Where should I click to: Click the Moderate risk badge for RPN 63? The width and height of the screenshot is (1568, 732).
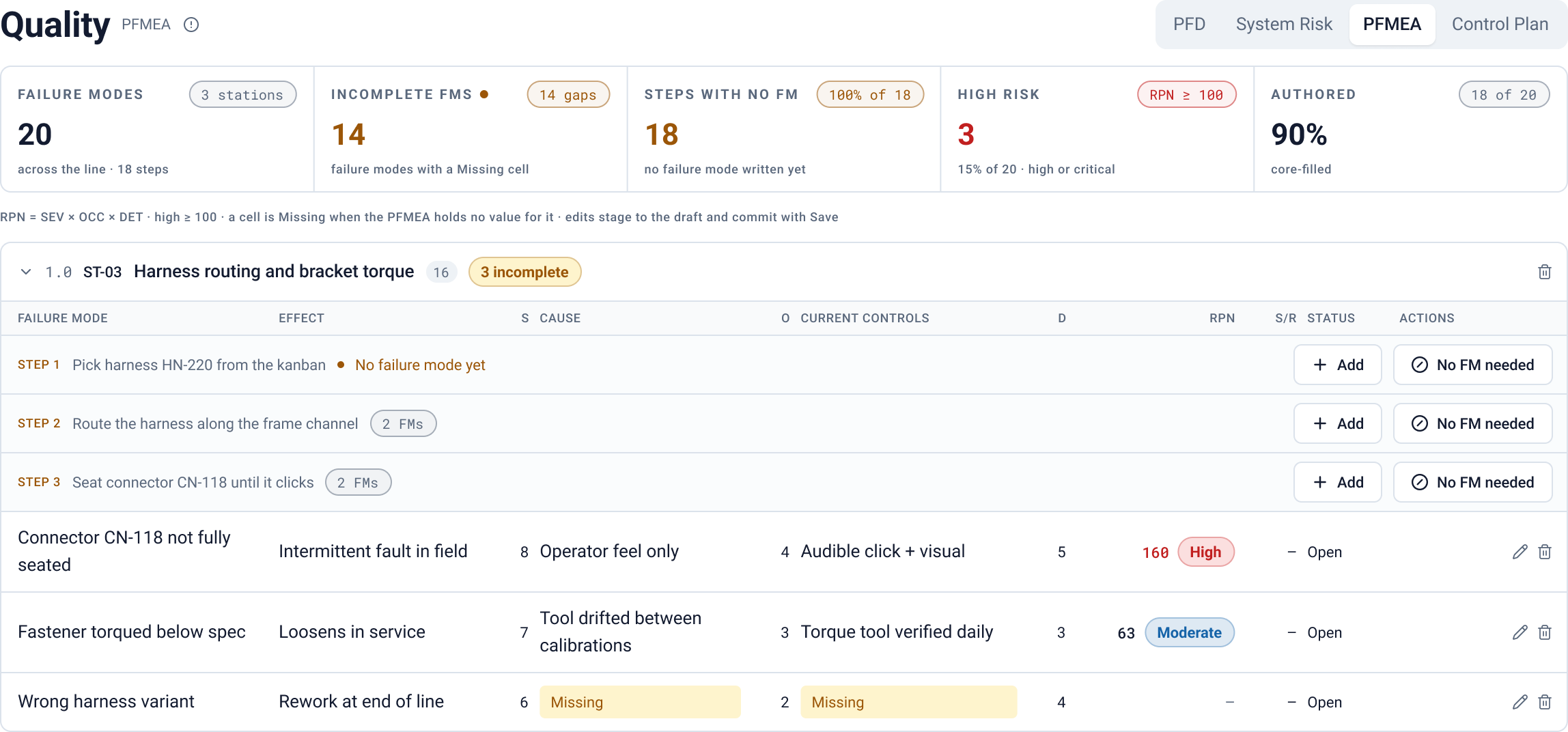(x=1189, y=632)
